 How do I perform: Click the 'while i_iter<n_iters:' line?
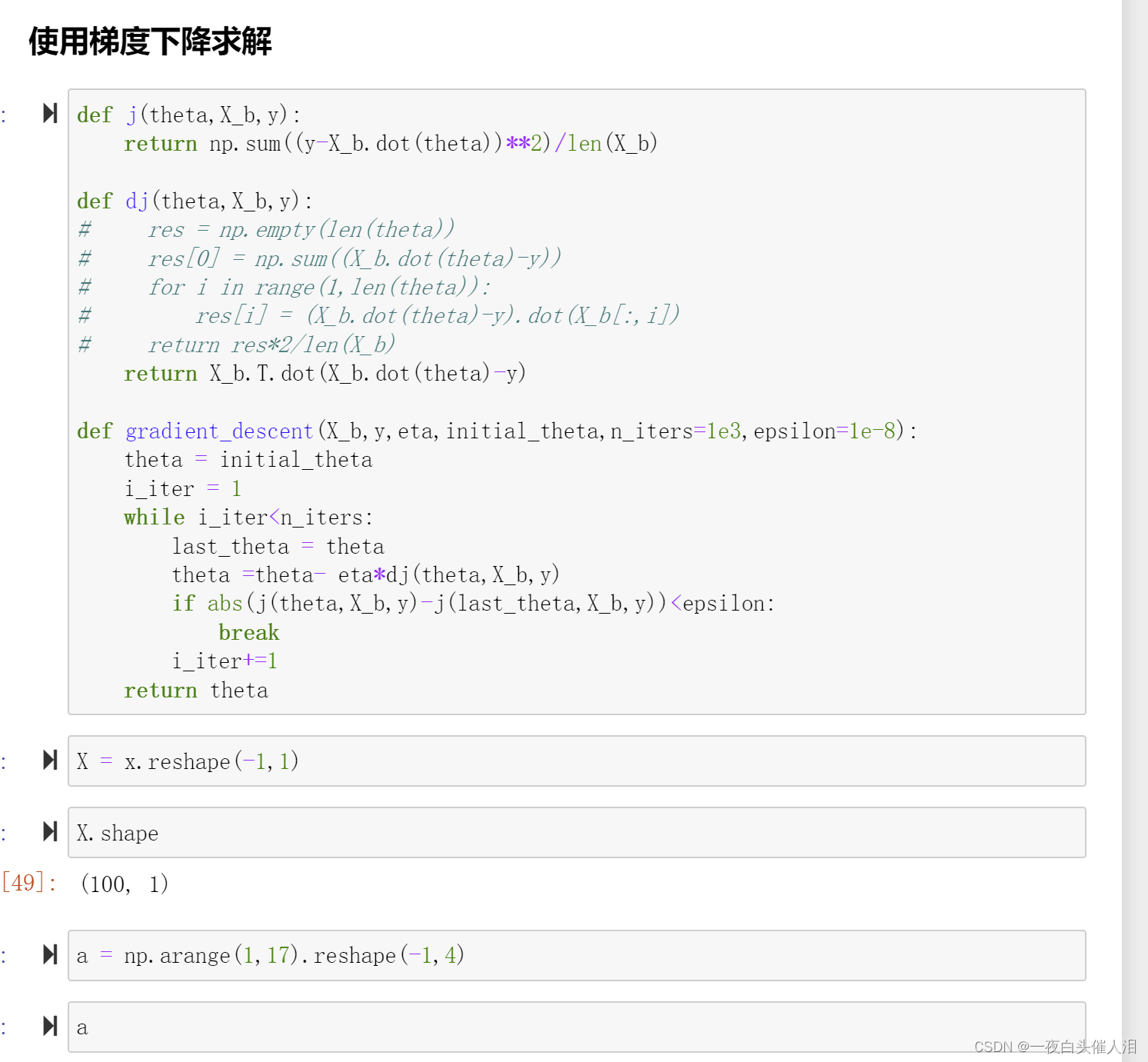tap(248, 518)
